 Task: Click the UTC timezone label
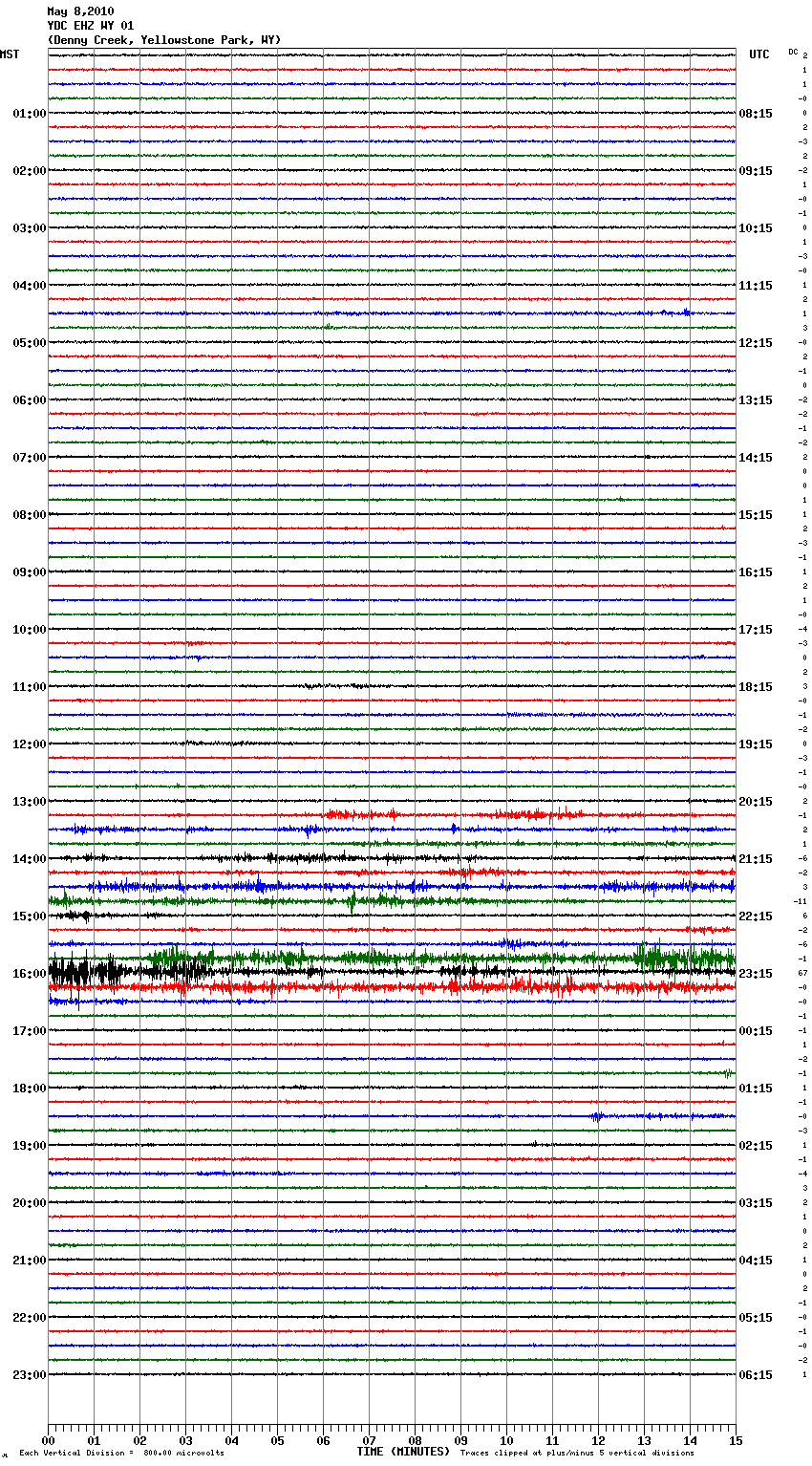point(759,54)
